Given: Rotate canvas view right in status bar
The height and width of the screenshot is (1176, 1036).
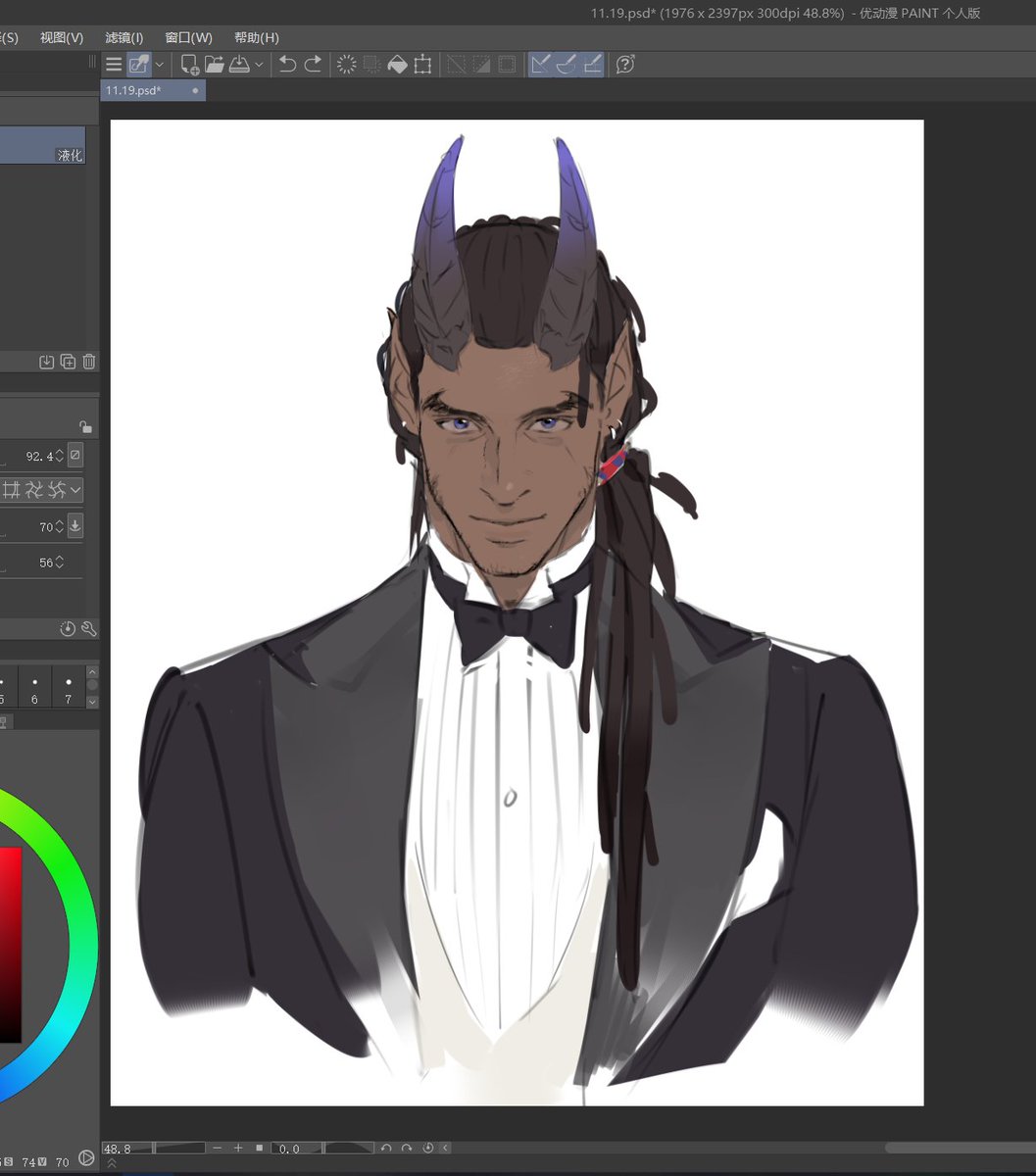Looking at the screenshot, I should click(407, 1148).
